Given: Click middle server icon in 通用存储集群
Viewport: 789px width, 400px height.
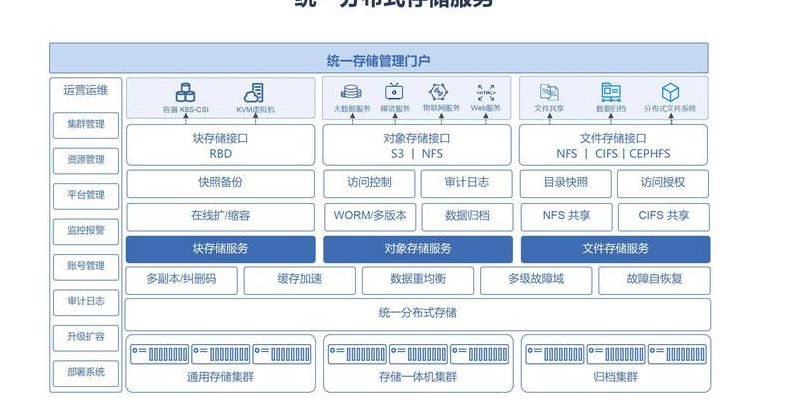Looking at the screenshot, I should (220, 354).
